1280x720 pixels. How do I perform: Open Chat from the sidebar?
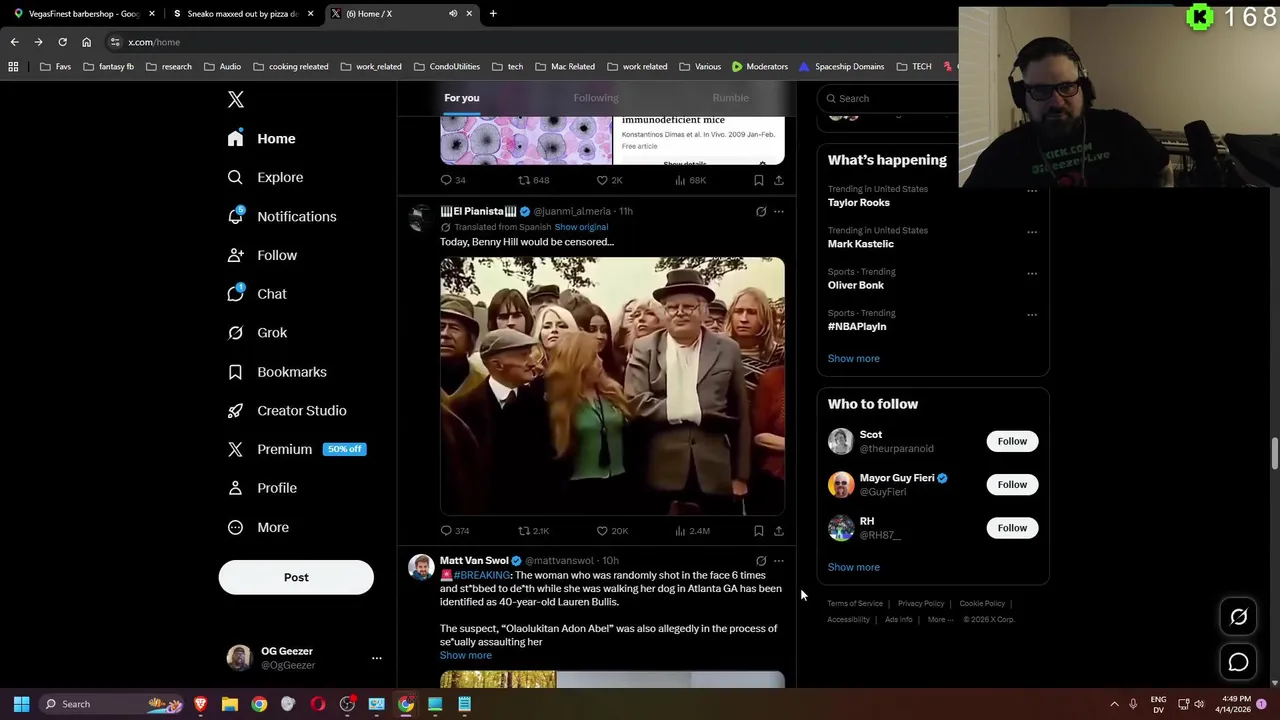[x=257, y=294]
